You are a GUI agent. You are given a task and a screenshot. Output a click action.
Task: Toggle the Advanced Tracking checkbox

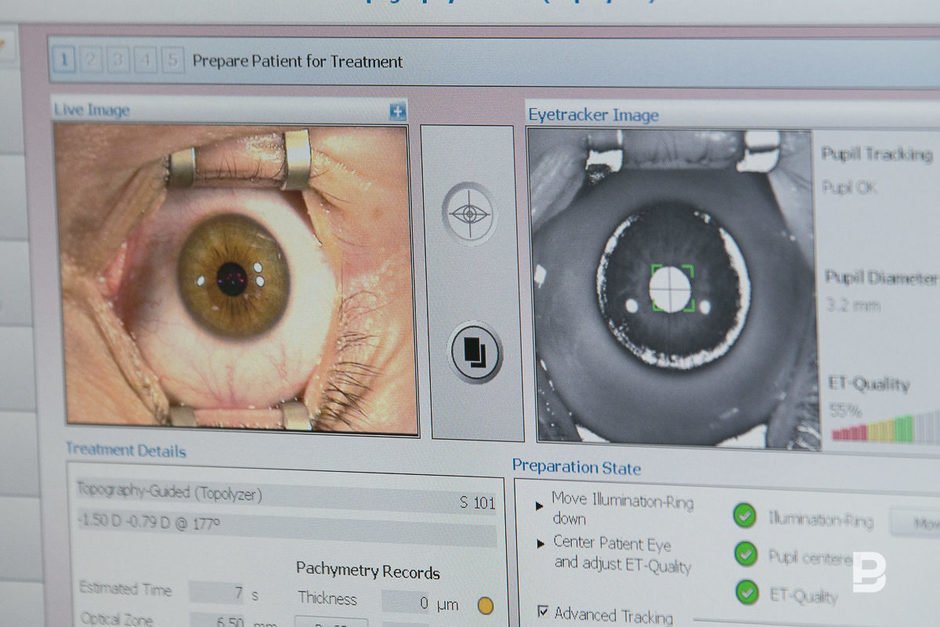pos(543,612)
